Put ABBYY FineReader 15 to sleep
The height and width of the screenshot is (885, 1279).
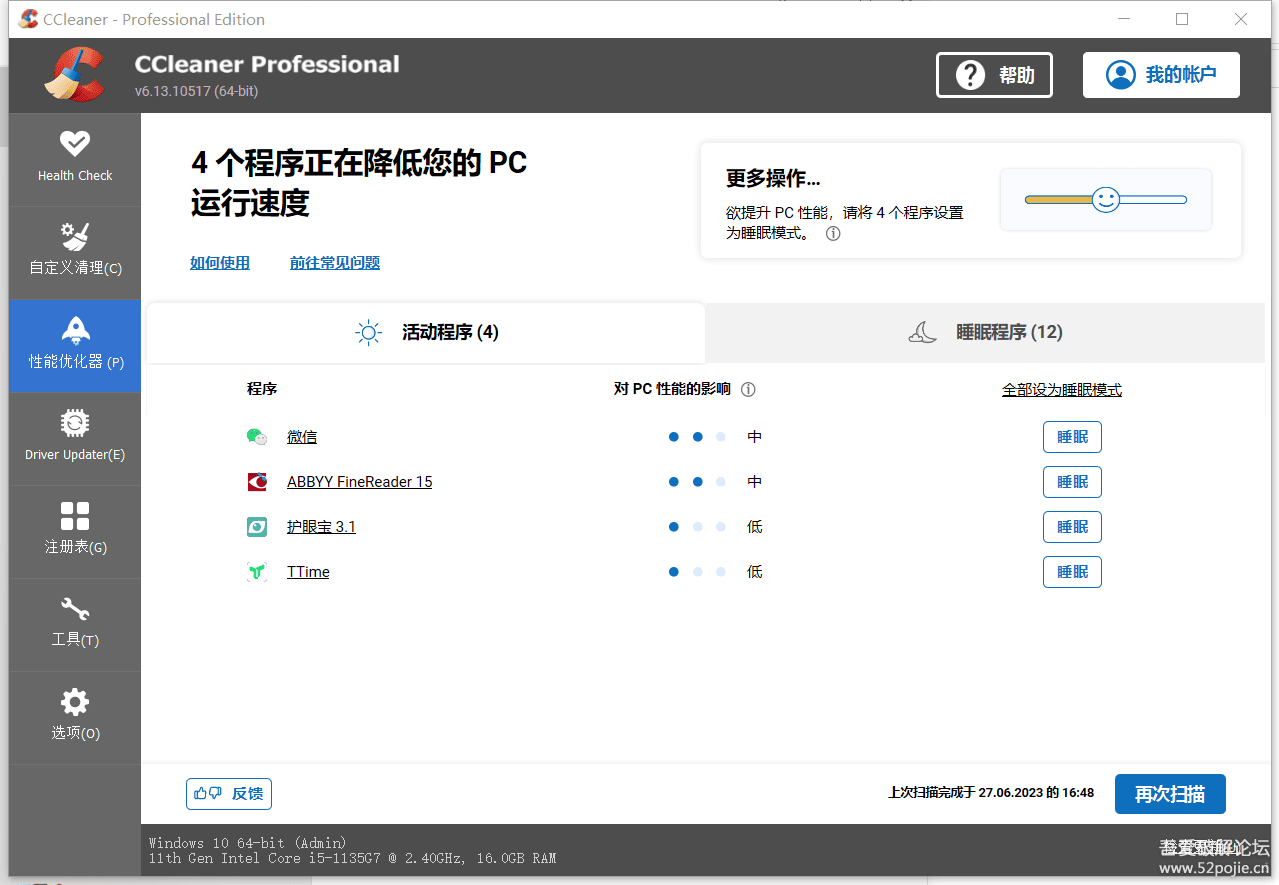[1072, 482]
